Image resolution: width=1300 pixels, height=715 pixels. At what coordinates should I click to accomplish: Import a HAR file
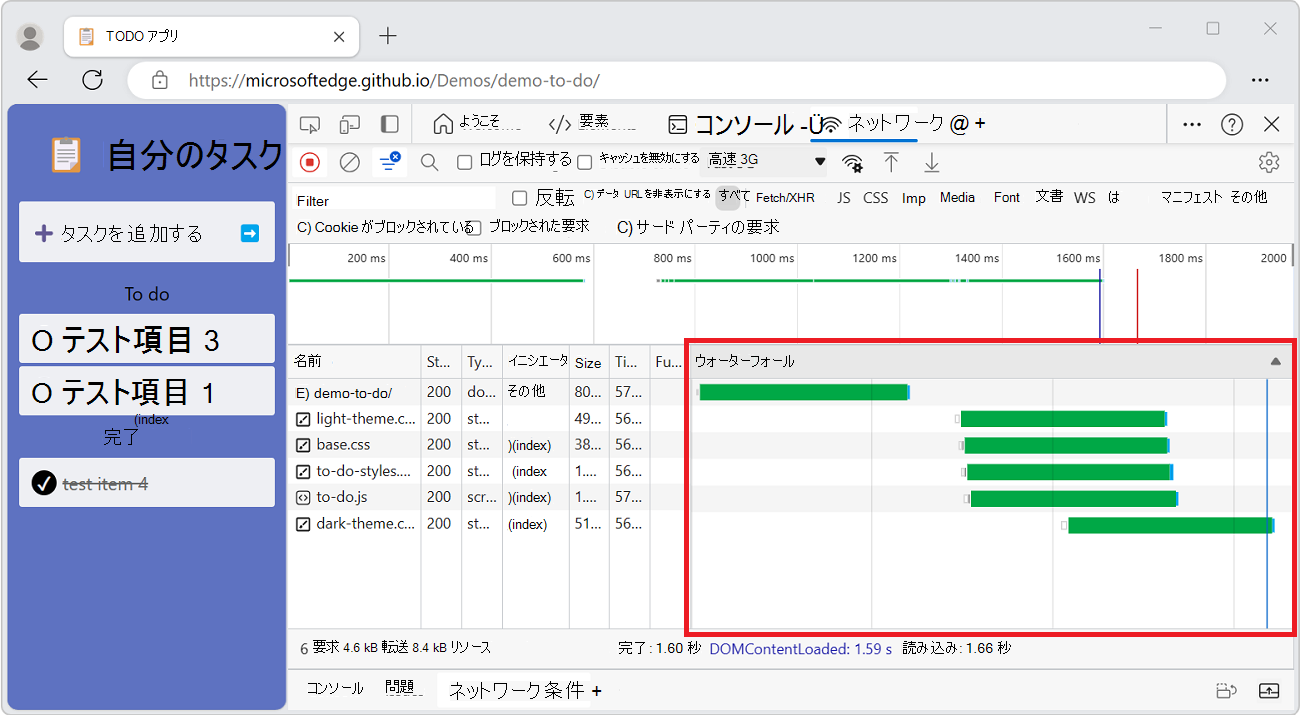(891, 161)
